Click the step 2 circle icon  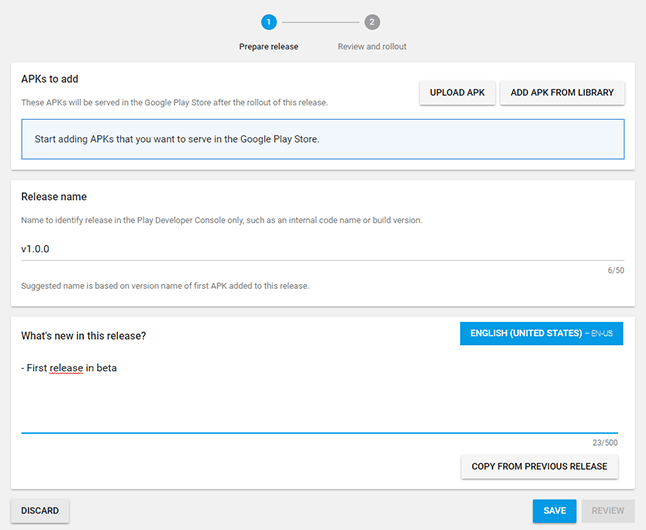click(372, 22)
